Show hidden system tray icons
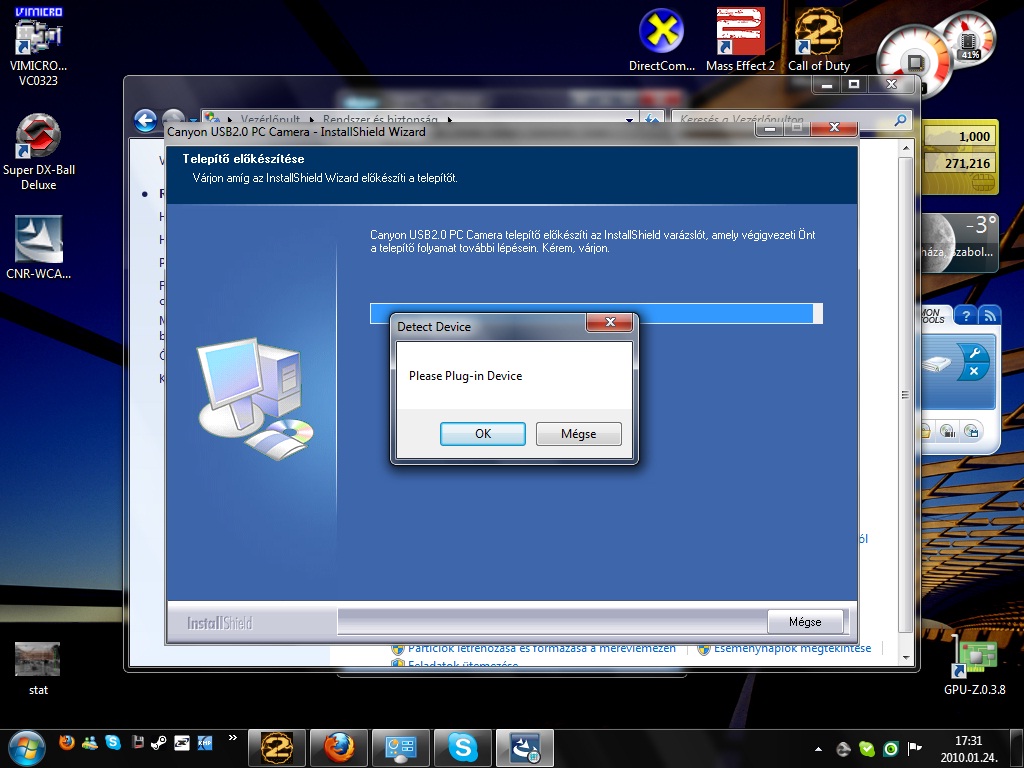Image resolution: width=1024 pixels, height=768 pixels. point(818,749)
